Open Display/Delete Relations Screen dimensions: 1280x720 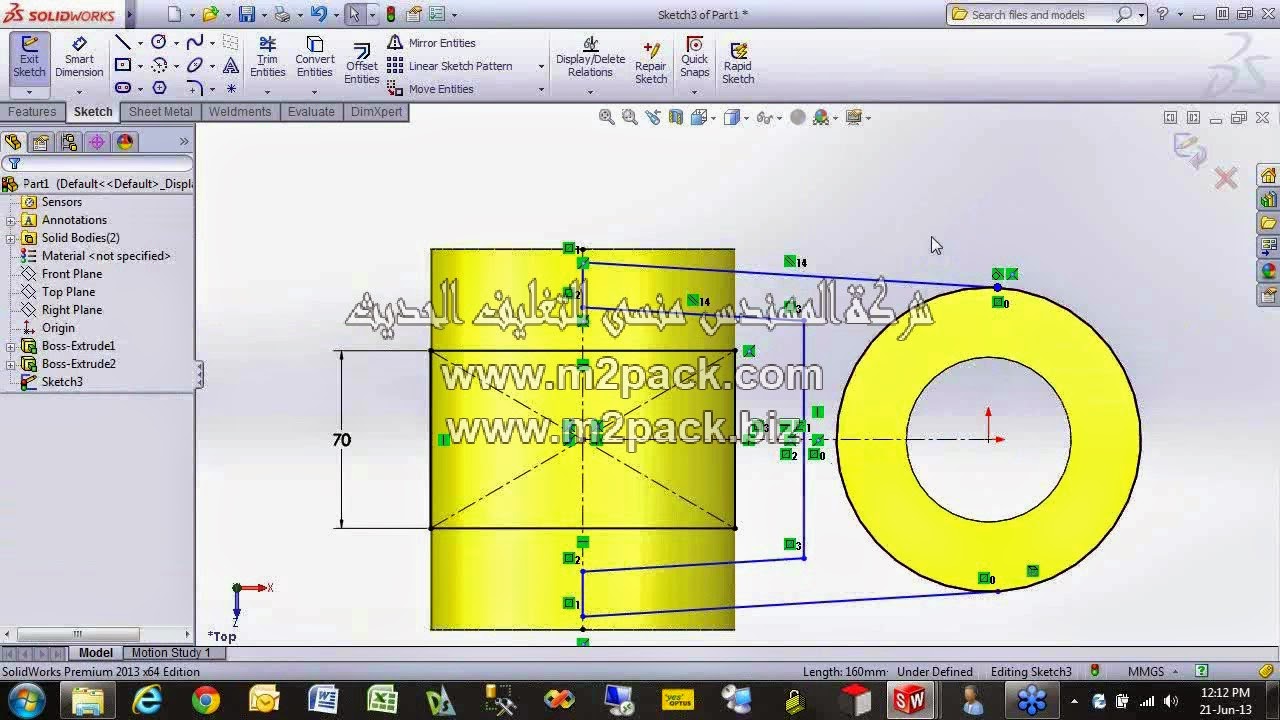[590, 58]
